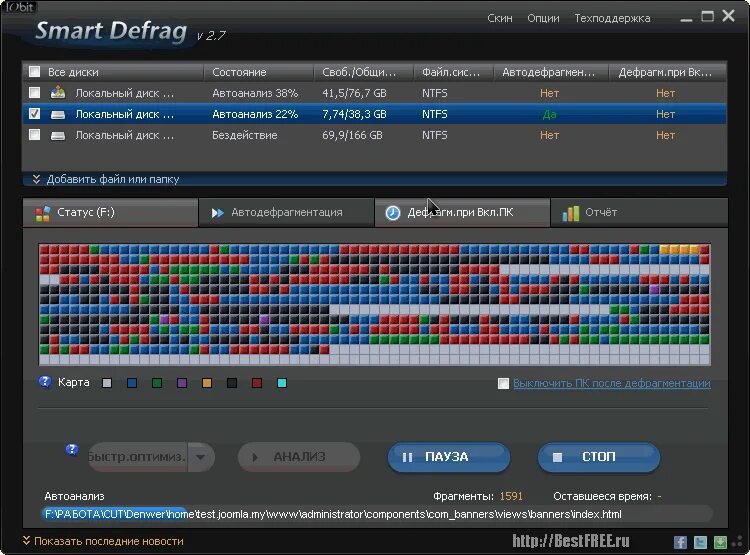Image resolution: width=750 pixels, height=555 pixels.
Task: Click the Facebook icon in footer
Action: (x=680, y=542)
